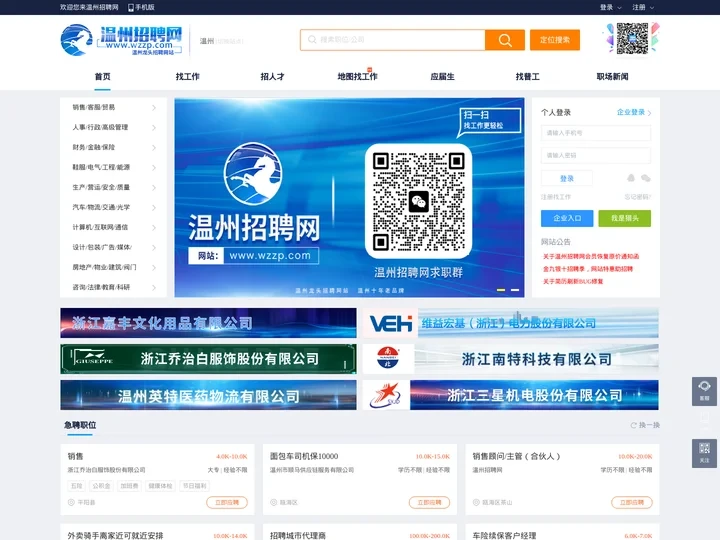The height and width of the screenshot is (540, 720).
Task: Open the 职场新闻 navigation tab
Action: (x=612, y=77)
